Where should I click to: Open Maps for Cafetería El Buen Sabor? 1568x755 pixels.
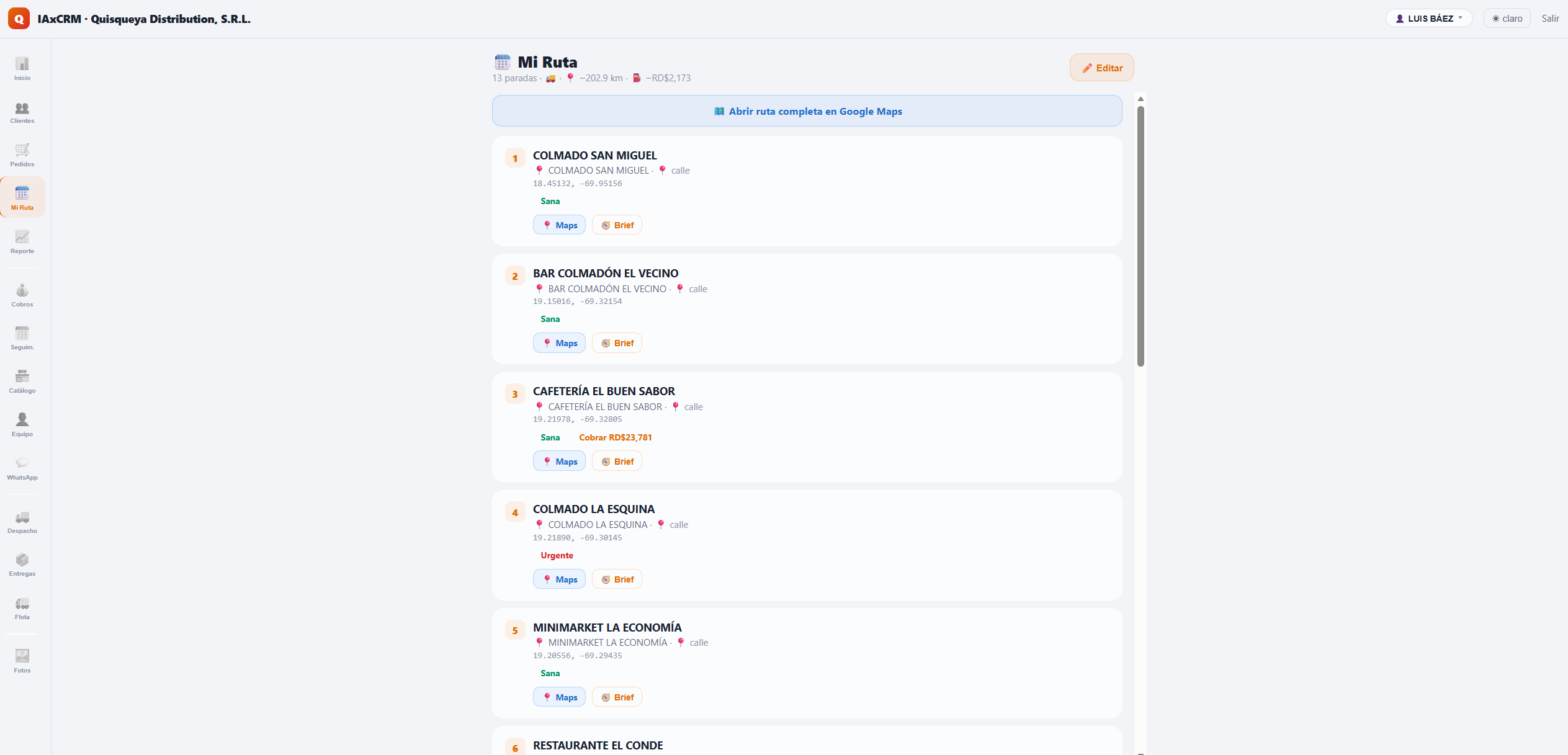click(x=559, y=462)
